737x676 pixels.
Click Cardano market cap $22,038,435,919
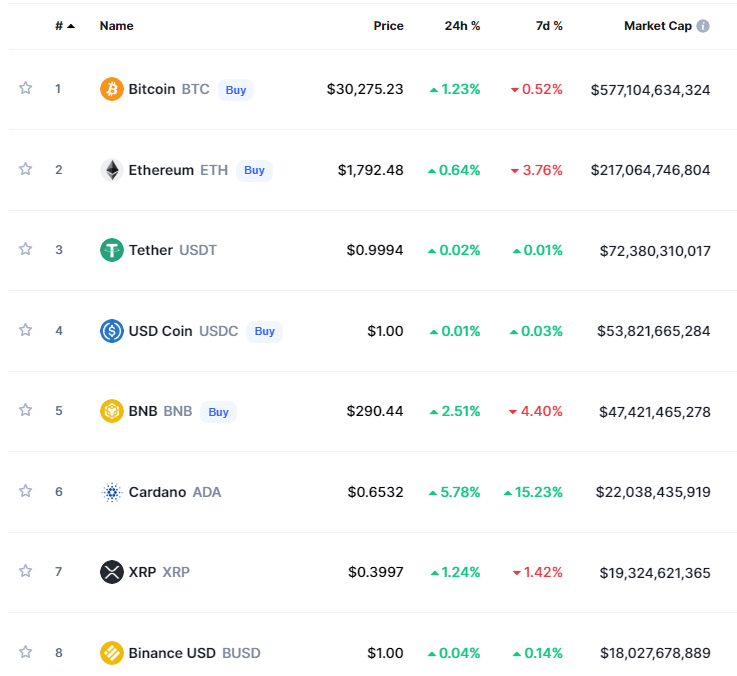[653, 492]
